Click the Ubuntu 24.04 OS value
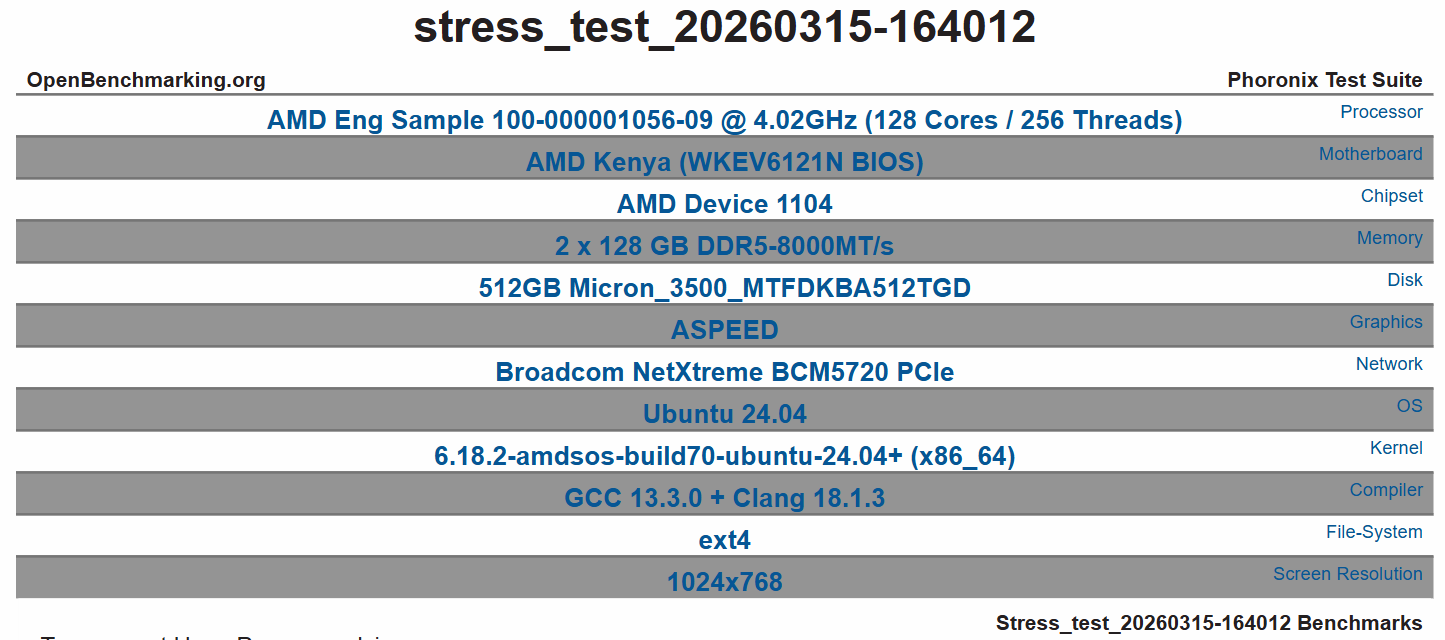Image resolution: width=1445 pixels, height=640 pixels. [x=725, y=414]
